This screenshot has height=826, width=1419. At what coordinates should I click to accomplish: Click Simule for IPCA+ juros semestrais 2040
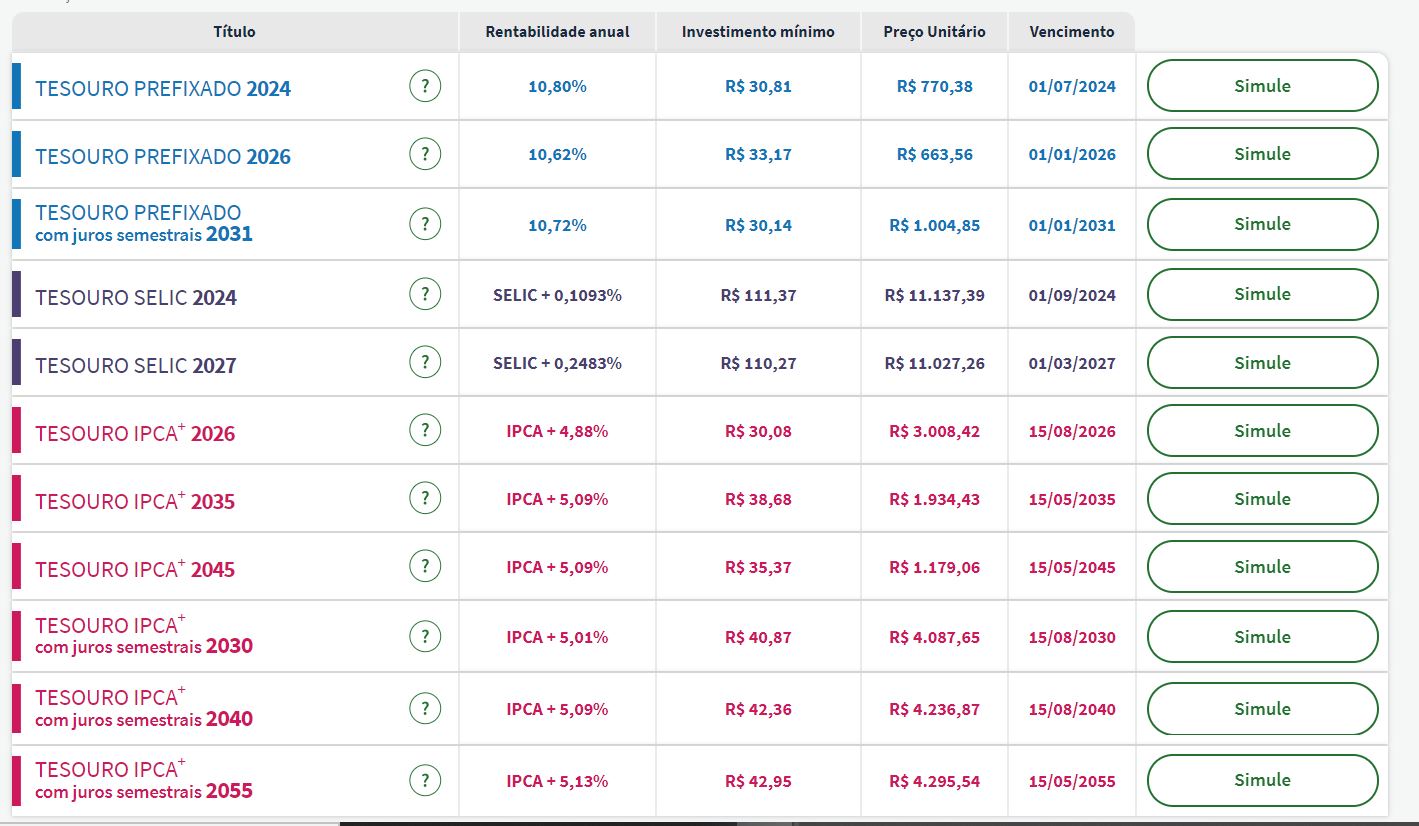point(1262,709)
